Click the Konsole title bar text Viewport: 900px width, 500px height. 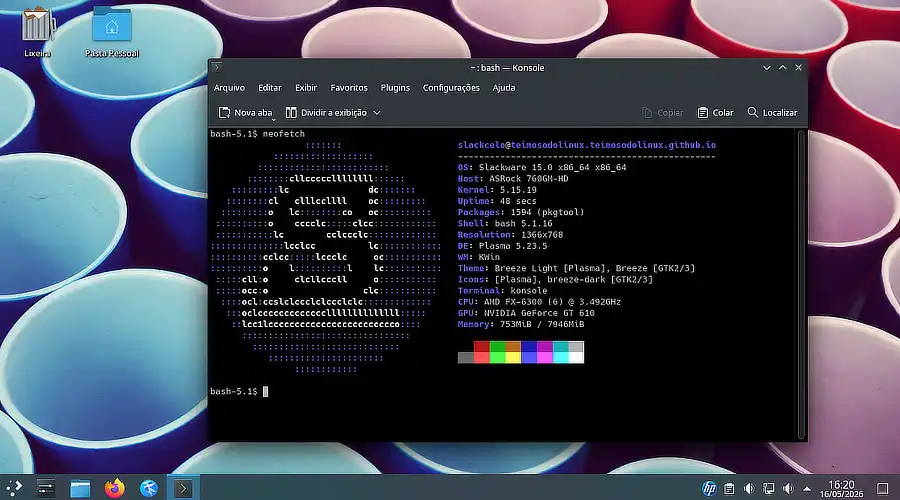click(x=507, y=68)
